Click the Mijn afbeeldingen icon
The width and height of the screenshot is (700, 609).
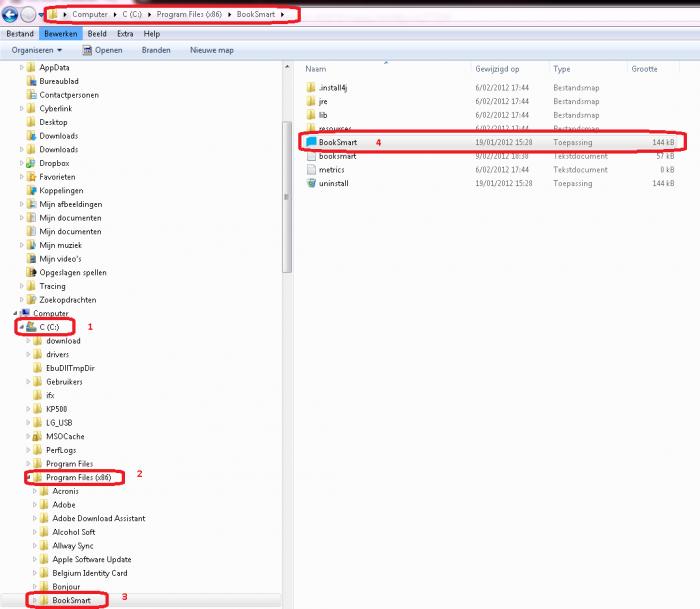tap(31, 204)
